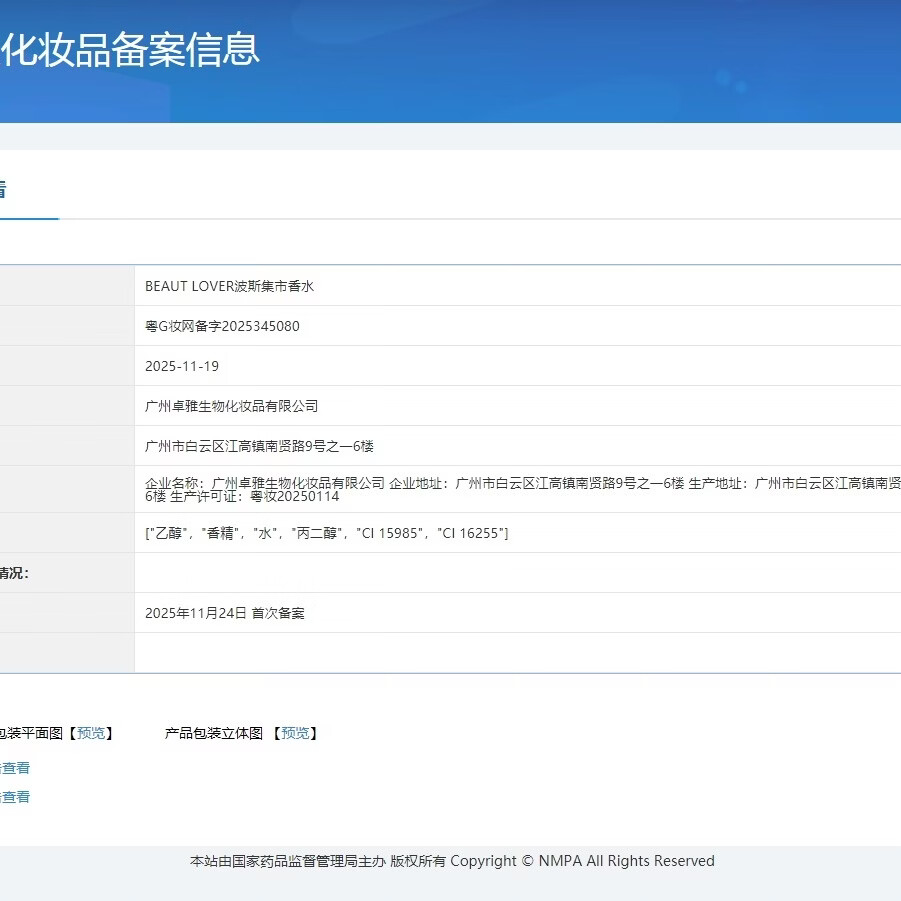
Task: Click the page heading 化妆品备案信息
Action: (x=130, y=49)
